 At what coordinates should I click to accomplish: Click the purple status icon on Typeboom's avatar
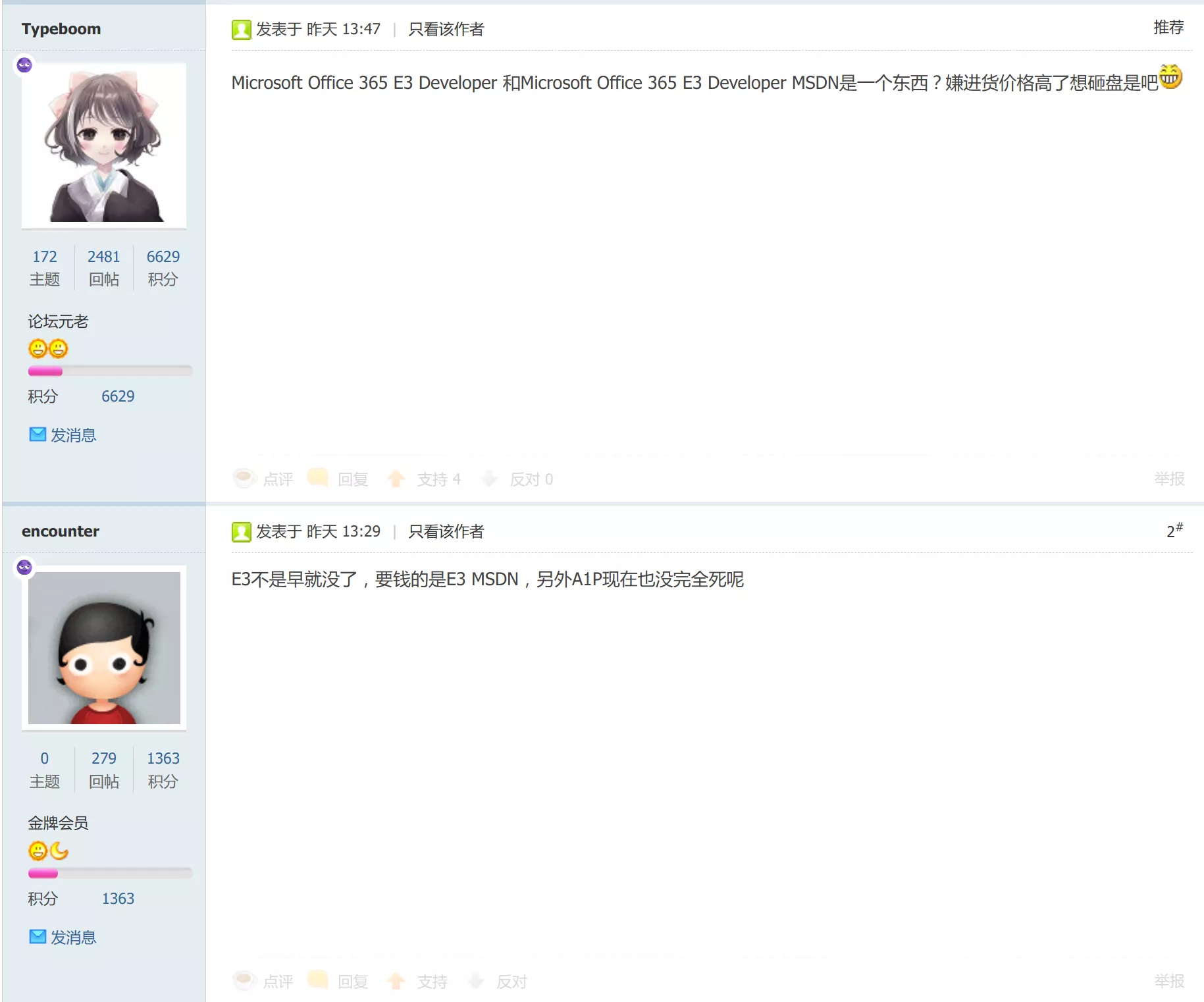point(24,65)
